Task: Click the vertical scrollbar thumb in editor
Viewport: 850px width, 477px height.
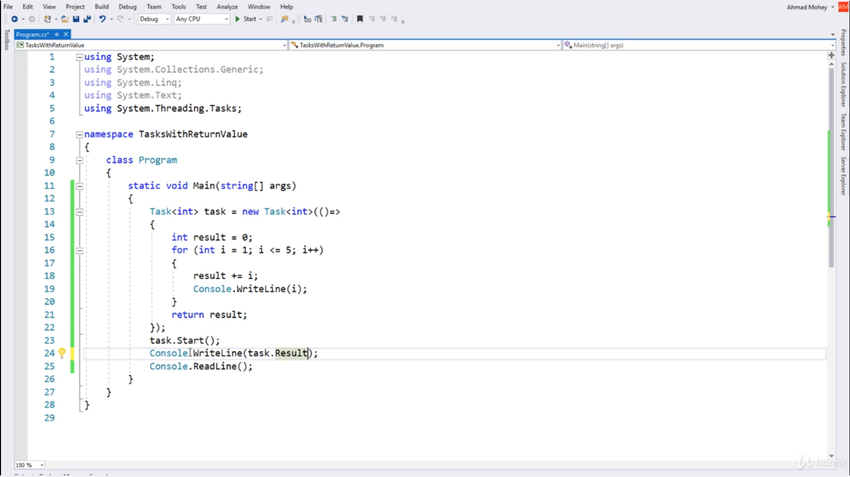Action: pos(832,167)
